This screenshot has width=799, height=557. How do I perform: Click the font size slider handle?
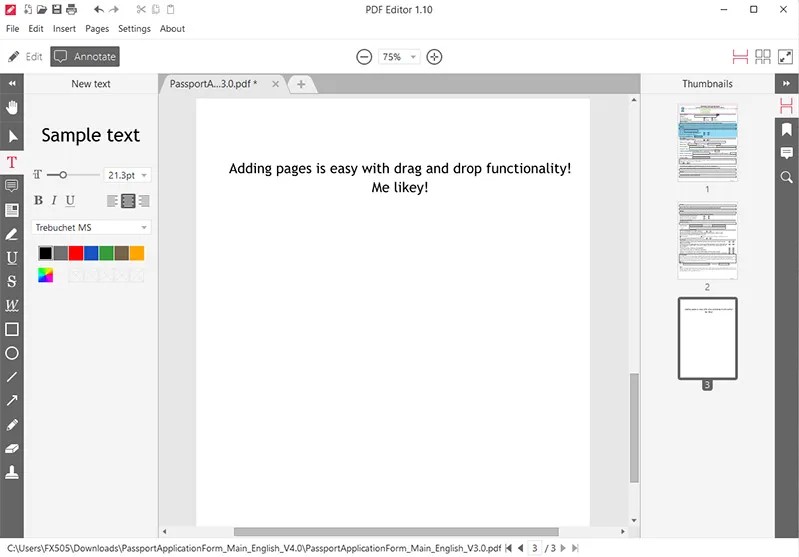[63, 175]
